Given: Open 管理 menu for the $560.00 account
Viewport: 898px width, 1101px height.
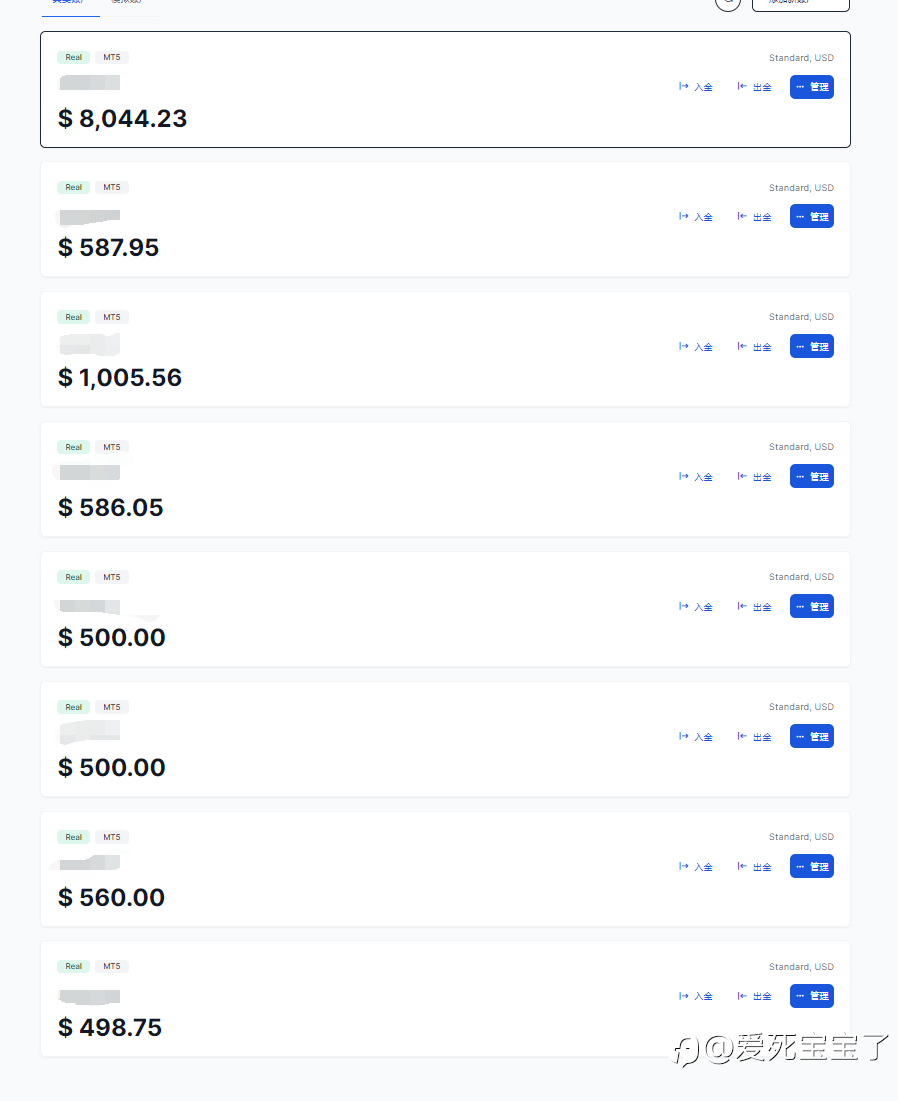Looking at the screenshot, I should (x=812, y=866).
